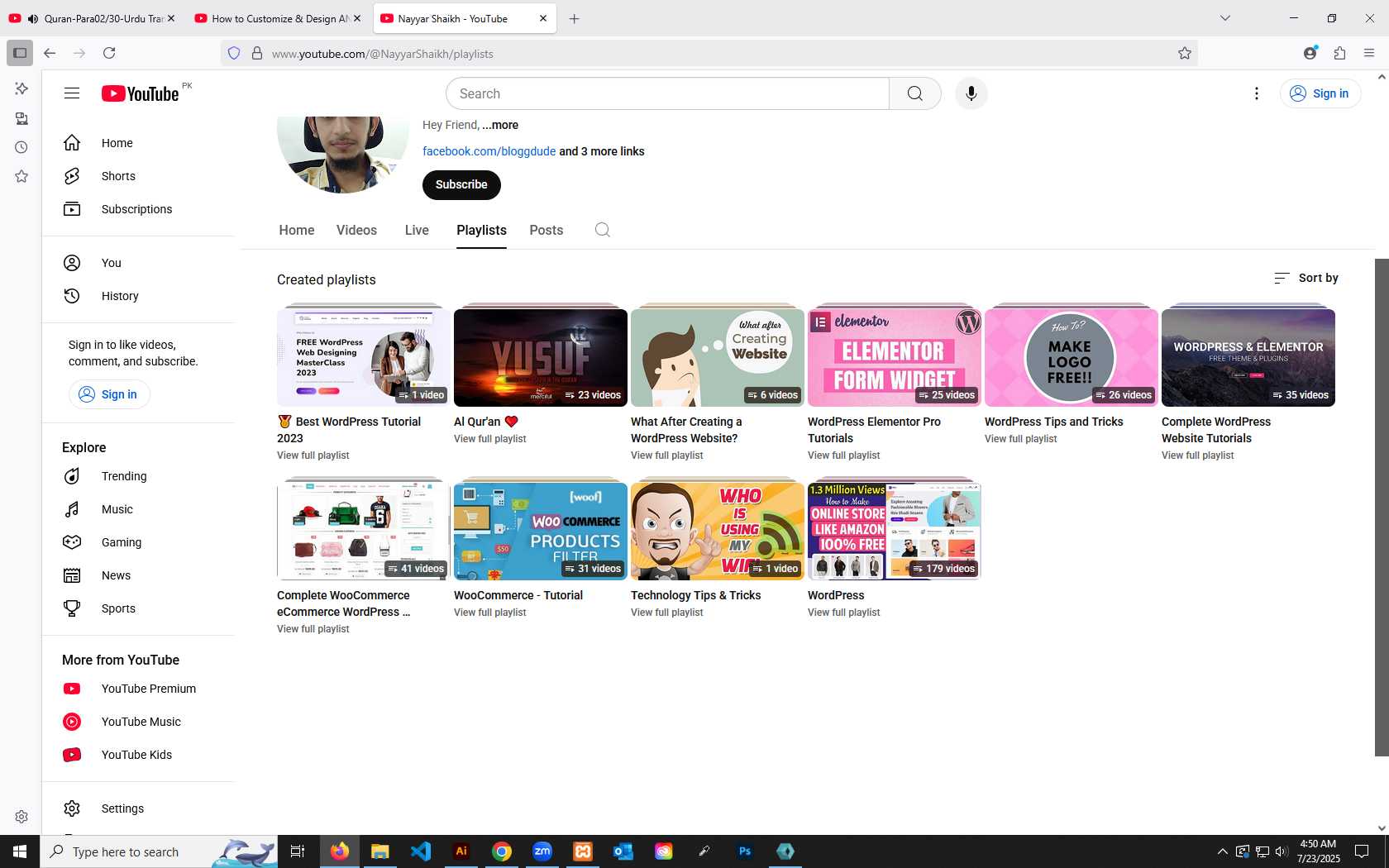Image resolution: width=1389 pixels, height=868 pixels.
Task: Click the page vertical scrollbar
Action: 1382,507
